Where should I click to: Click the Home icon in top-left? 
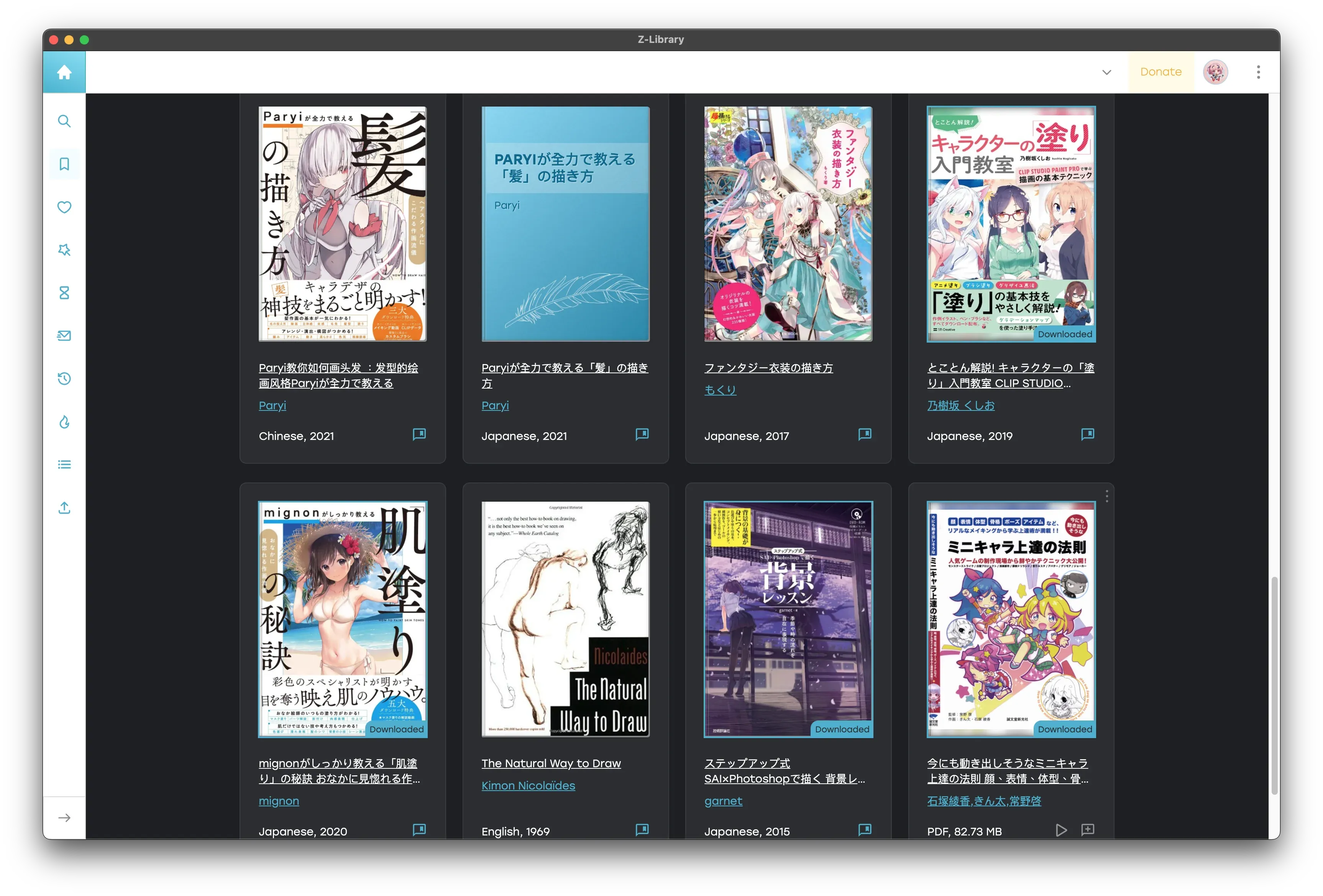pyautogui.click(x=64, y=72)
